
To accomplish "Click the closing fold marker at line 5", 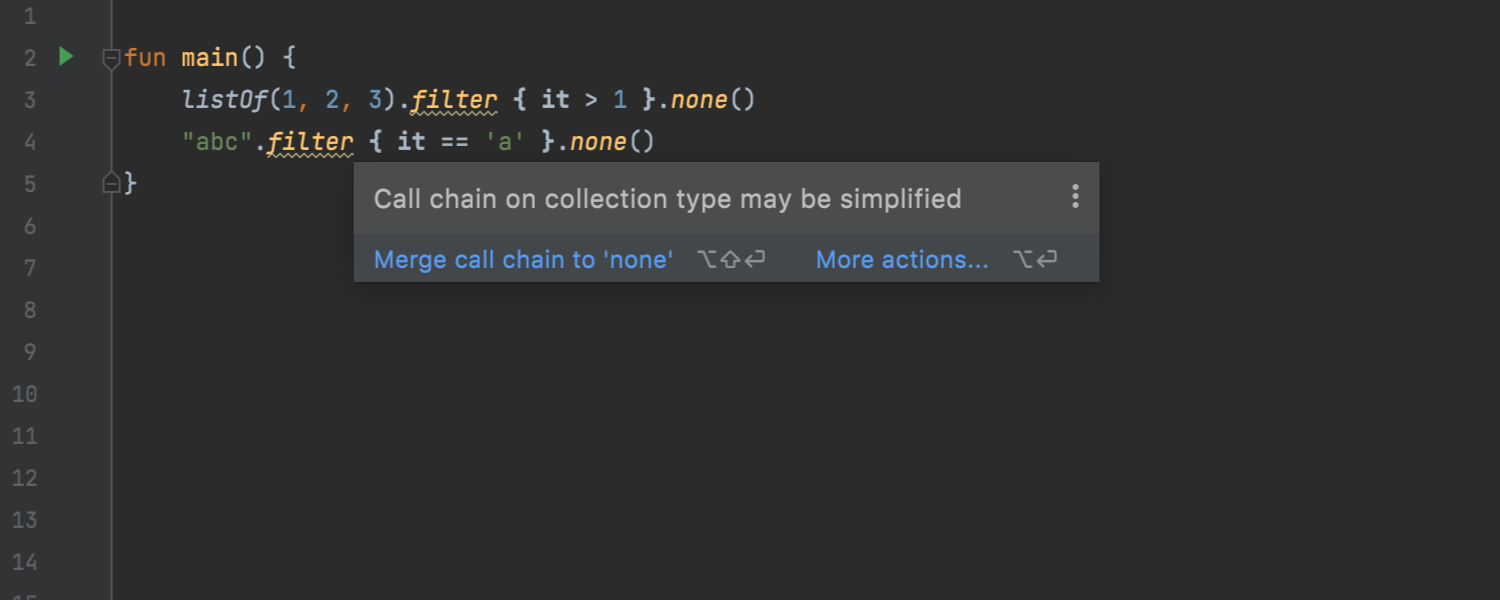I will pyautogui.click(x=112, y=182).
